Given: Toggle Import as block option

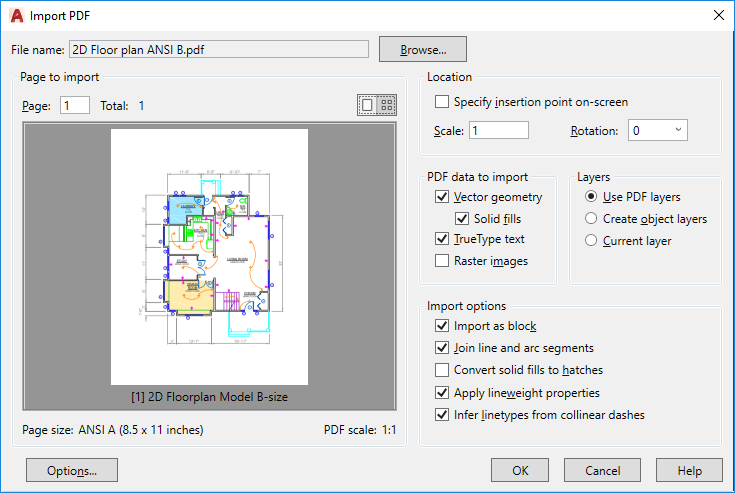Looking at the screenshot, I should tap(442, 326).
